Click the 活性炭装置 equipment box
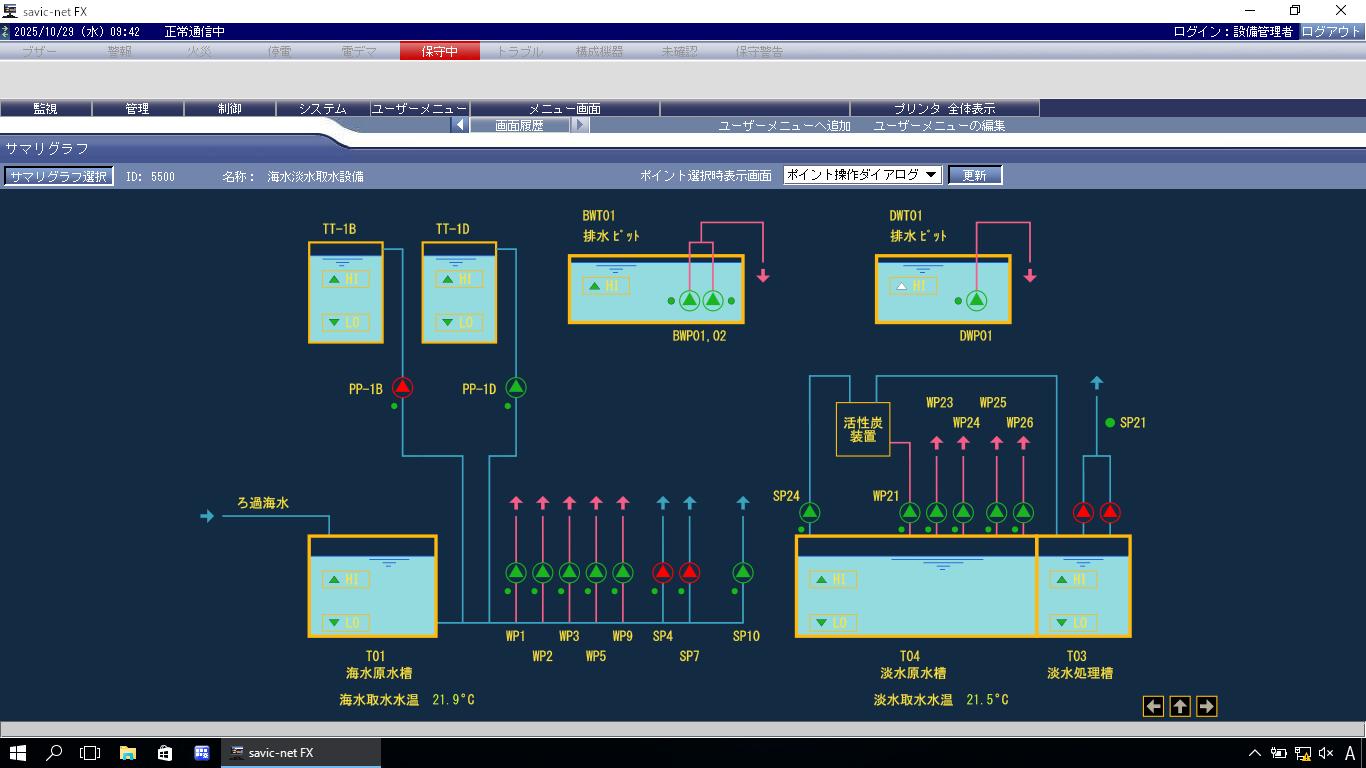The height and width of the screenshot is (768, 1366). (862, 429)
